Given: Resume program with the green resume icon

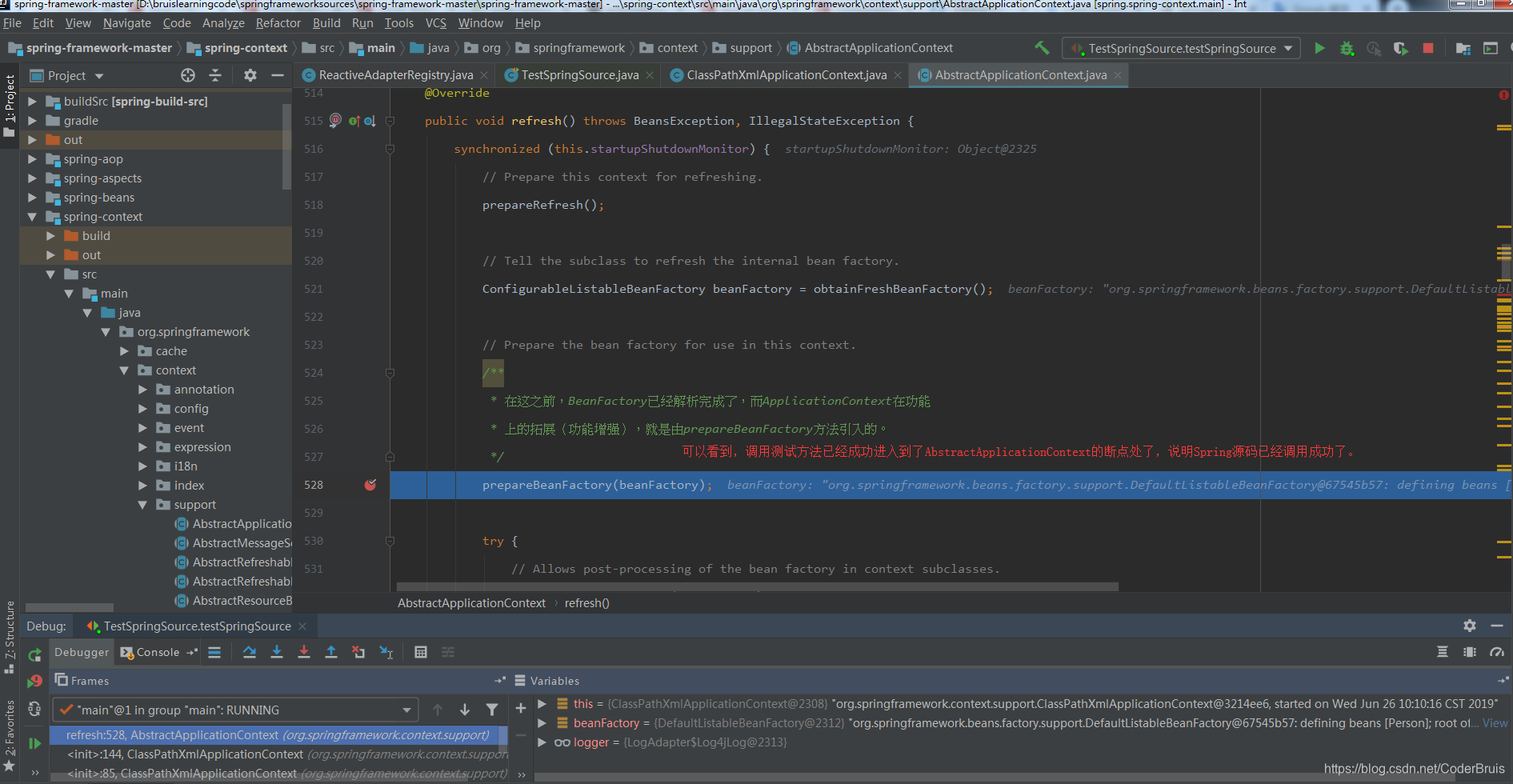Looking at the screenshot, I should point(34,743).
